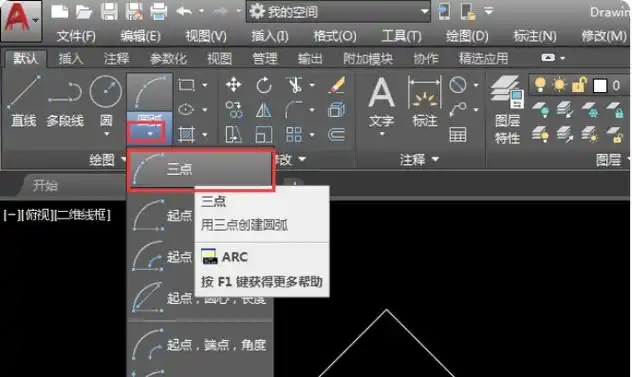
Task: Select the rectangle tool icon
Action: (x=186, y=85)
